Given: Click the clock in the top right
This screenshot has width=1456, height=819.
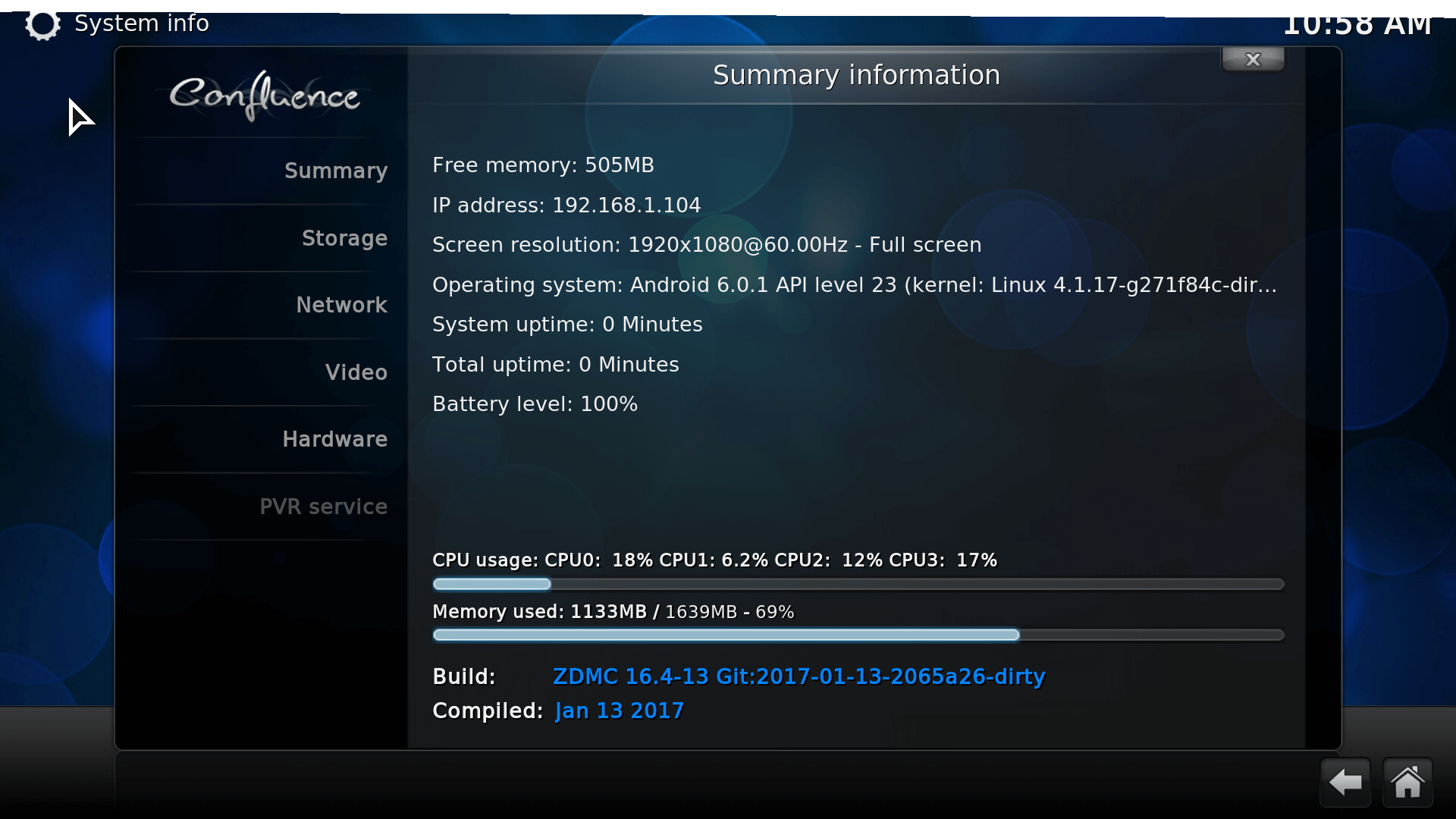Looking at the screenshot, I should coord(1357,24).
